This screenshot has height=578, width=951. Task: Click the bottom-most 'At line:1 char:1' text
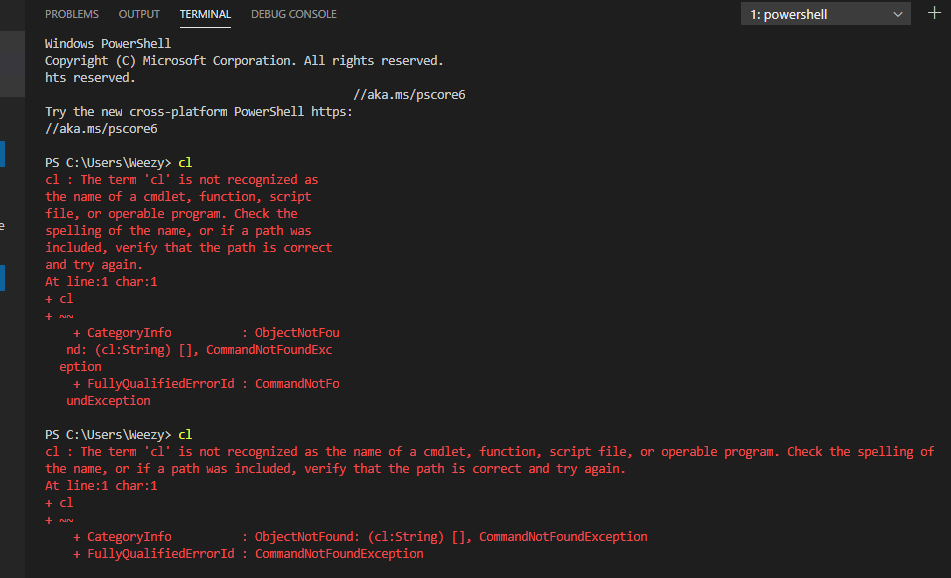101,486
